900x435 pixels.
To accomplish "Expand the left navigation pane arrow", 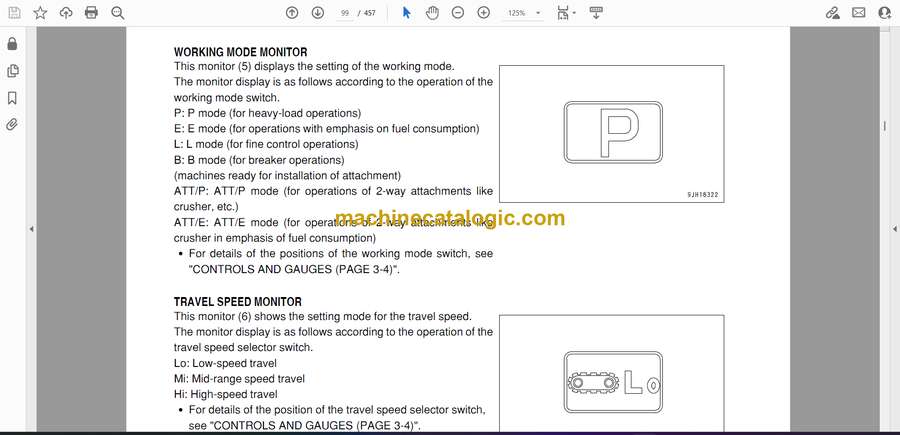I will tap(32, 229).
